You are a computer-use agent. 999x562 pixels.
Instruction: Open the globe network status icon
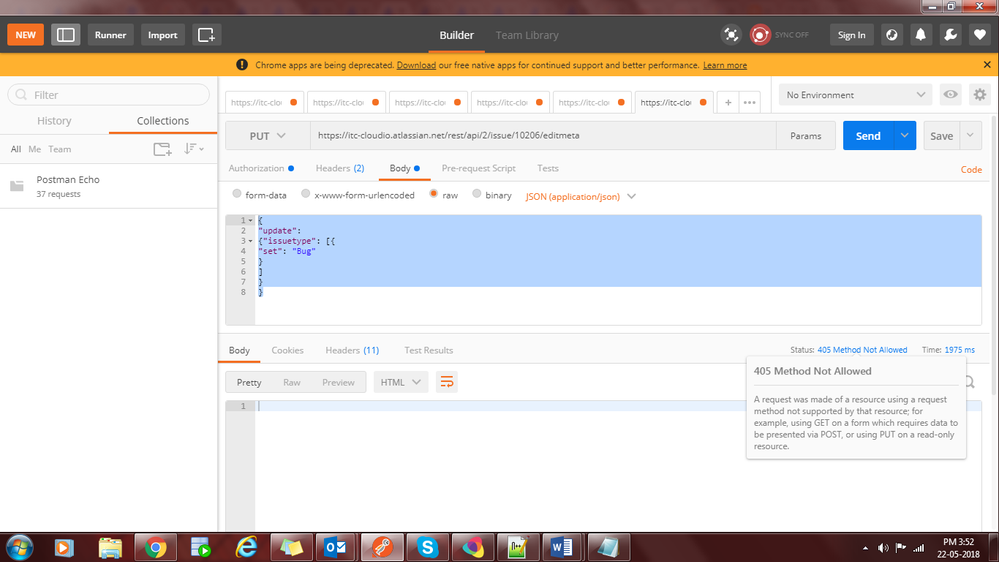891,35
